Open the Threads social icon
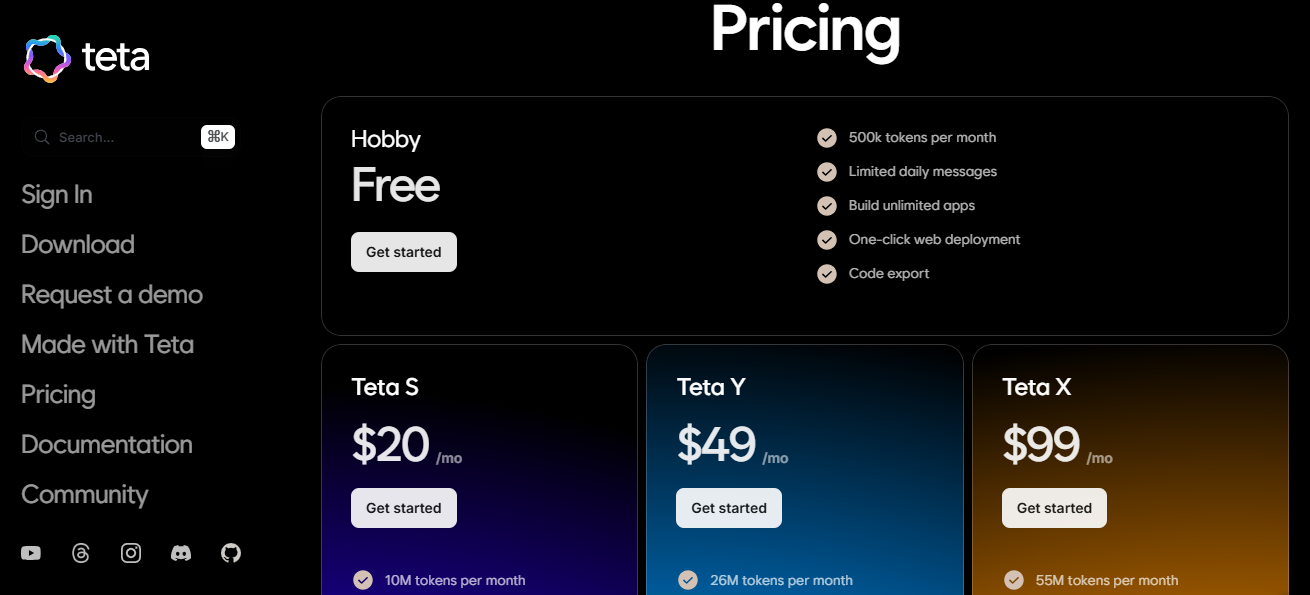1310x595 pixels. coord(81,553)
